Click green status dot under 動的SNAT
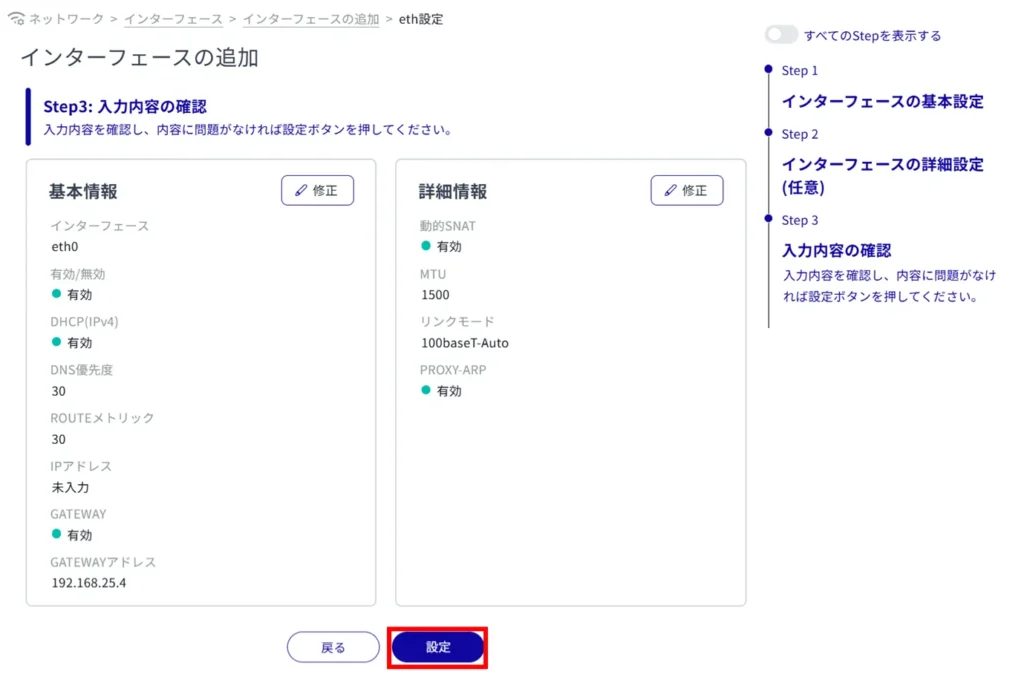The height and width of the screenshot is (686, 1024). pyautogui.click(x=426, y=246)
